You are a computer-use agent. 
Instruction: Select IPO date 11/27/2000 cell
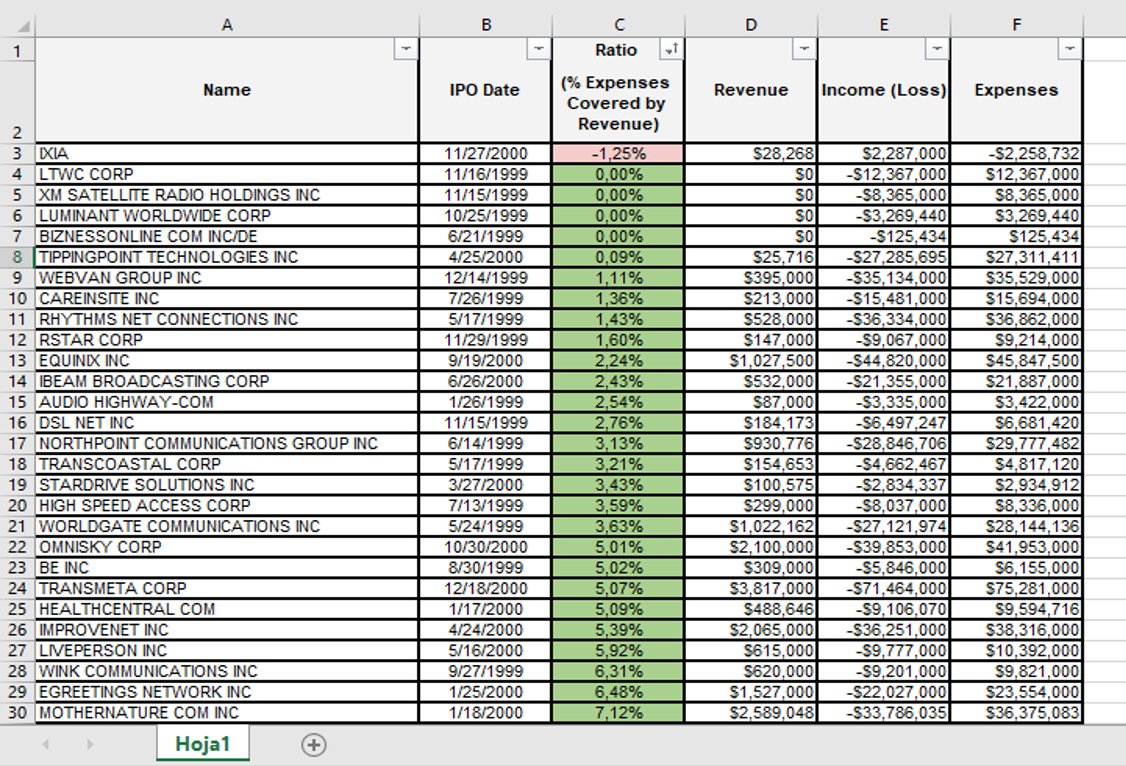[485, 154]
